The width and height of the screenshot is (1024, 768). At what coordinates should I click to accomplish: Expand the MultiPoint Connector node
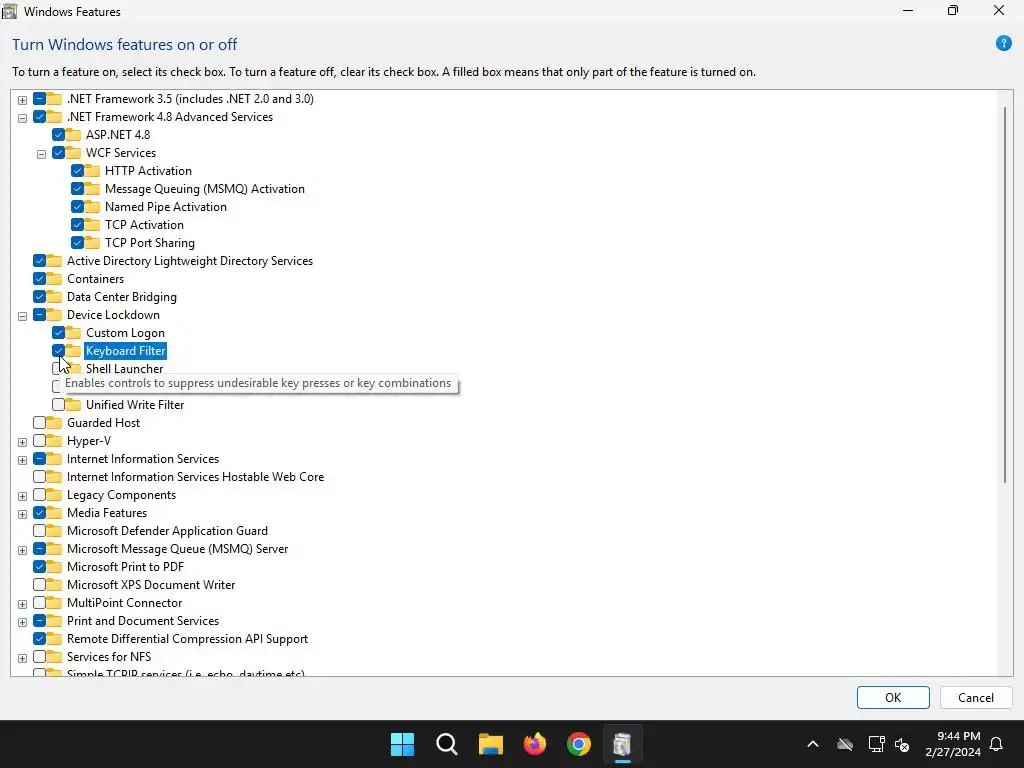pos(22,604)
